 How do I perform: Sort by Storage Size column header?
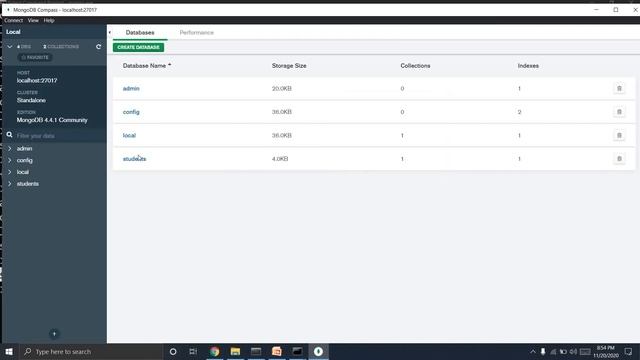point(289,66)
